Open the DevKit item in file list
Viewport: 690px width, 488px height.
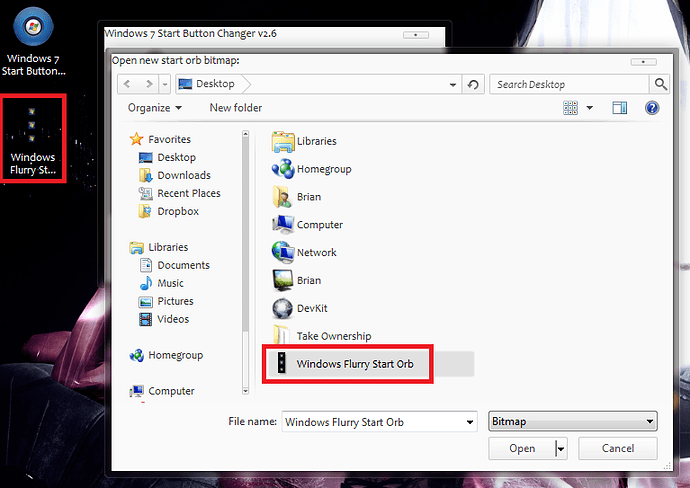(x=308, y=309)
